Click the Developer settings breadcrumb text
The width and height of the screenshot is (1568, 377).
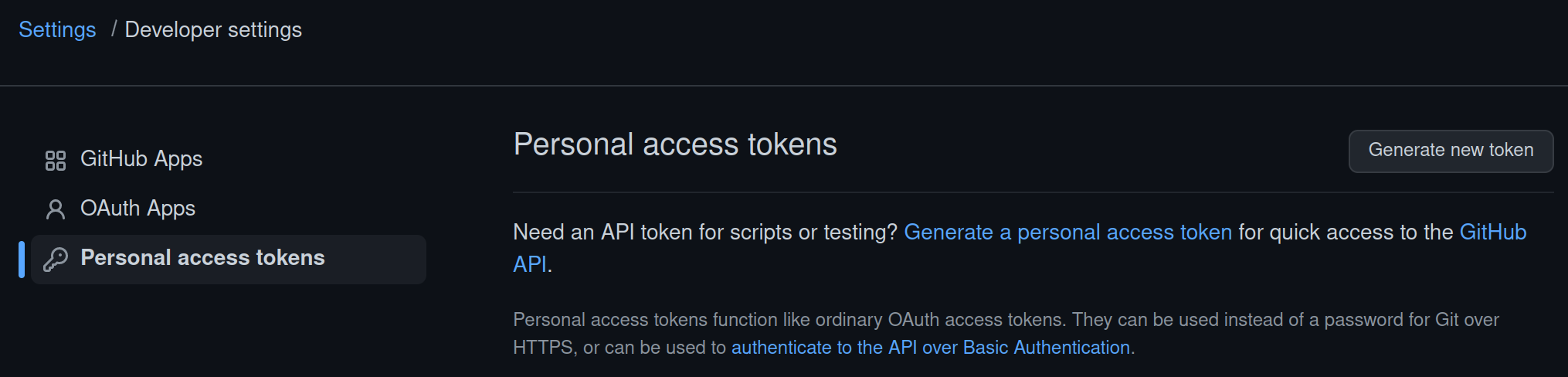[213, 29]
